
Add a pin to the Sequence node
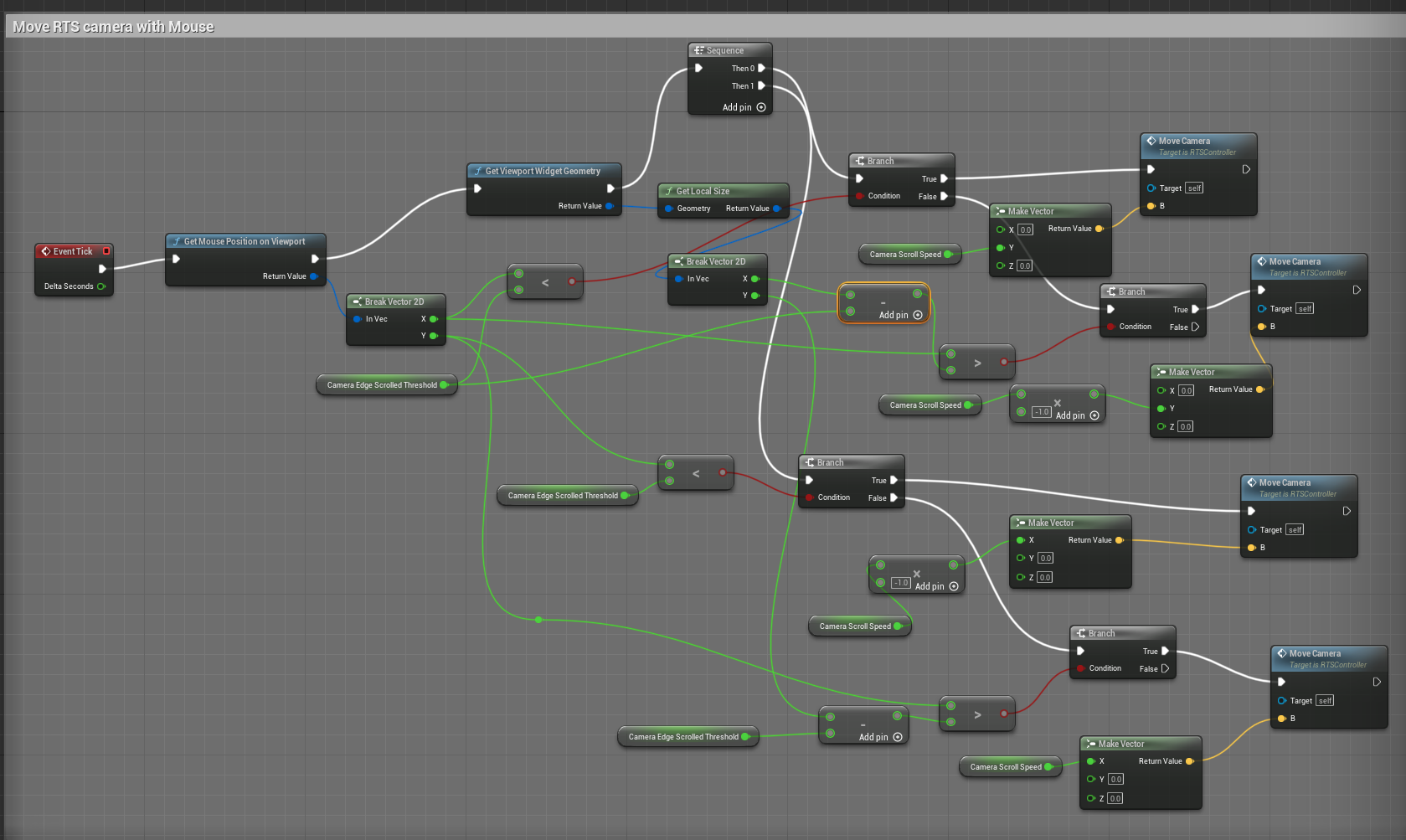pyautogui.click(x=744, y=107)
